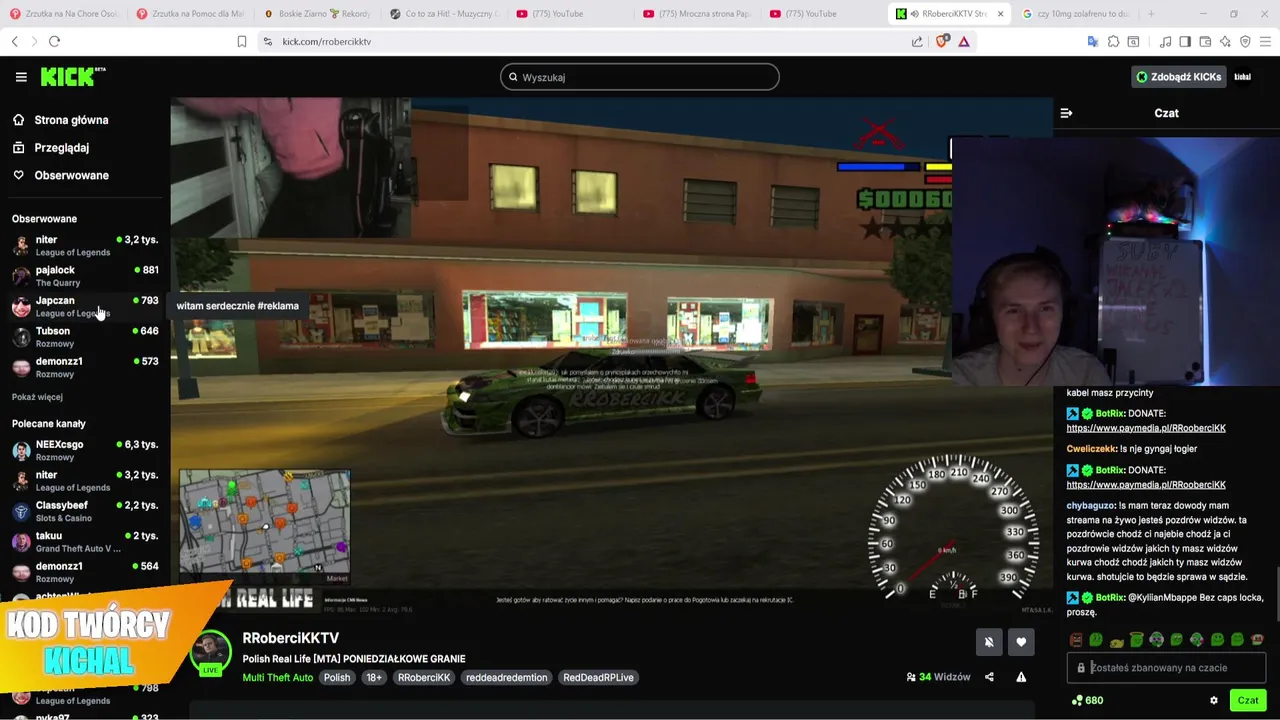
Task: Open the Kick hamburger sidebar menu
Action: coord(21,77)
